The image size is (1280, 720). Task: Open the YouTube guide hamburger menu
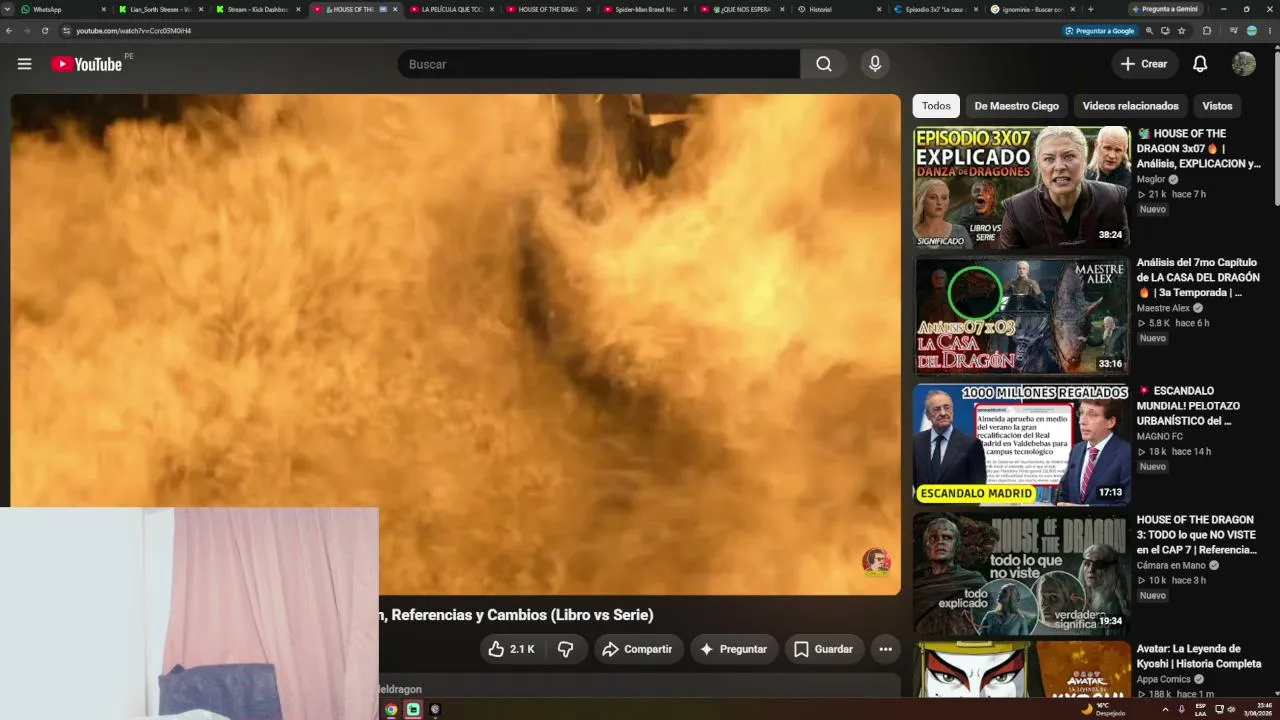click(x=24, y=64)
